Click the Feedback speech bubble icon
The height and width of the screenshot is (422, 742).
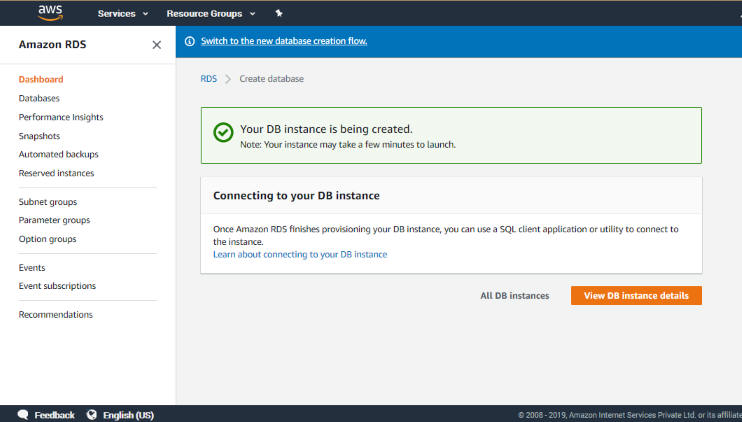point(22,415)
